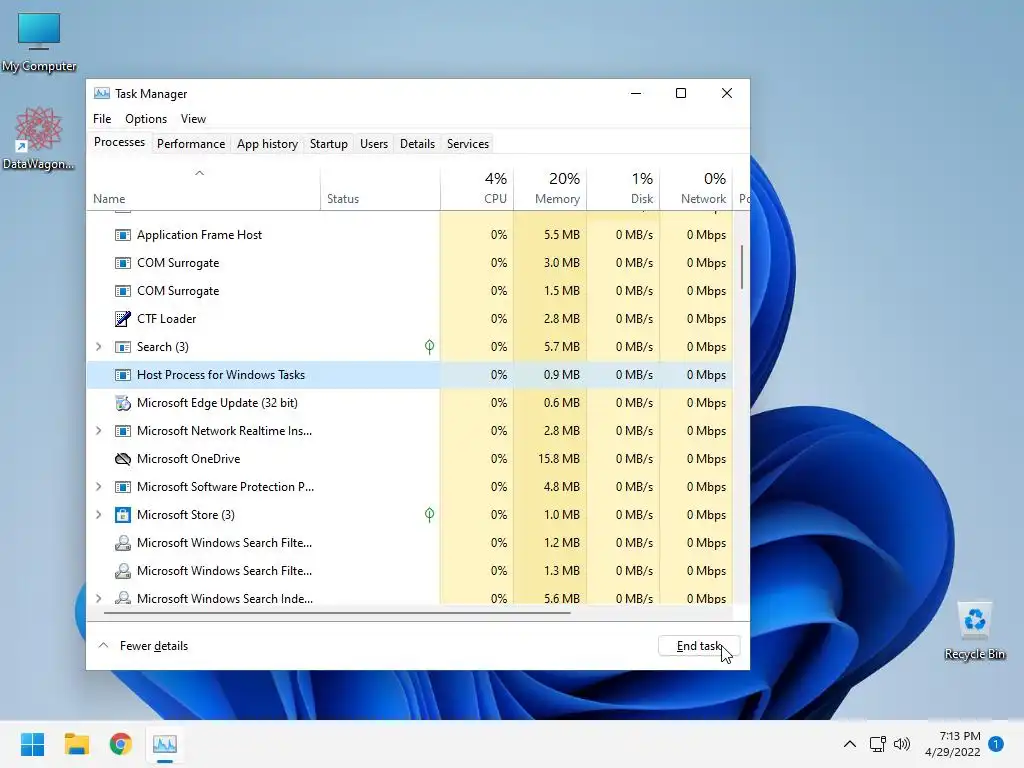The height and width of the screenshot is (768, 1024).
Task: Click the Microsoft Edge Update icon
Action: pyautogui.click(x=122, y=403)
